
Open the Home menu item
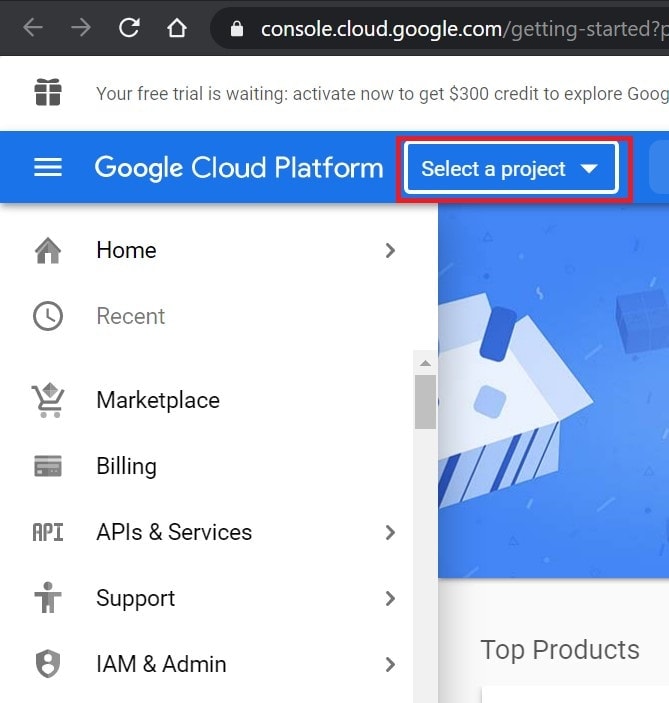tap(126, 250)
